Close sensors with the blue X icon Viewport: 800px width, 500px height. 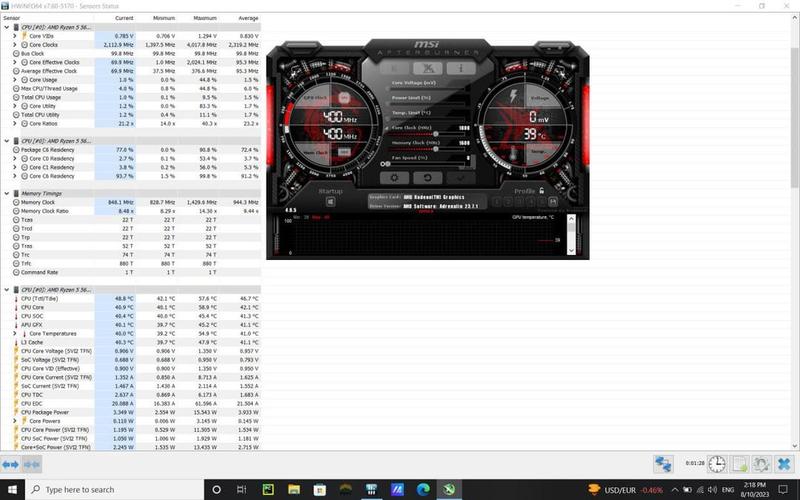tap(784, 464)
